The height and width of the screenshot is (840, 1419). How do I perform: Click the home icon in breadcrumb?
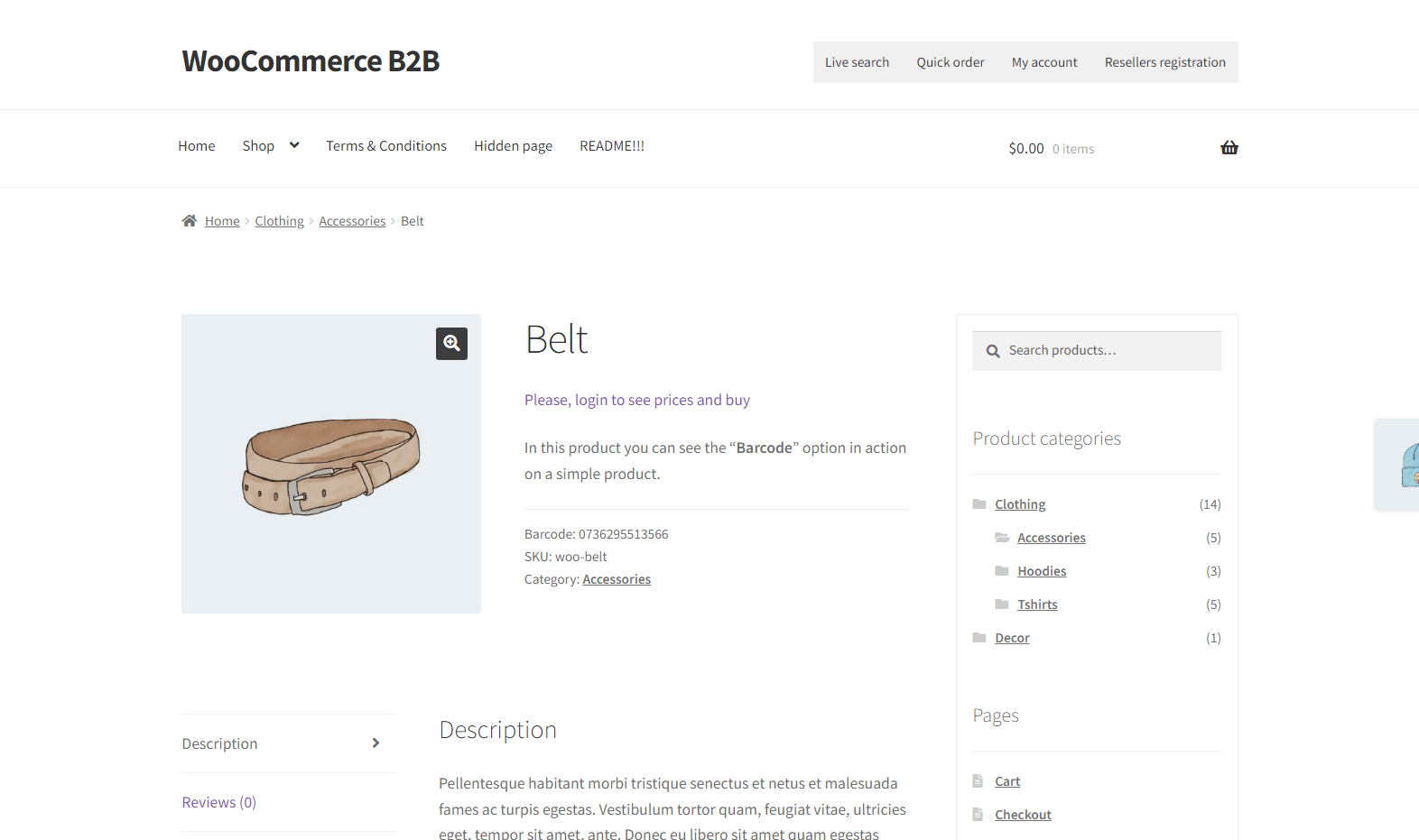pos(190,221)
